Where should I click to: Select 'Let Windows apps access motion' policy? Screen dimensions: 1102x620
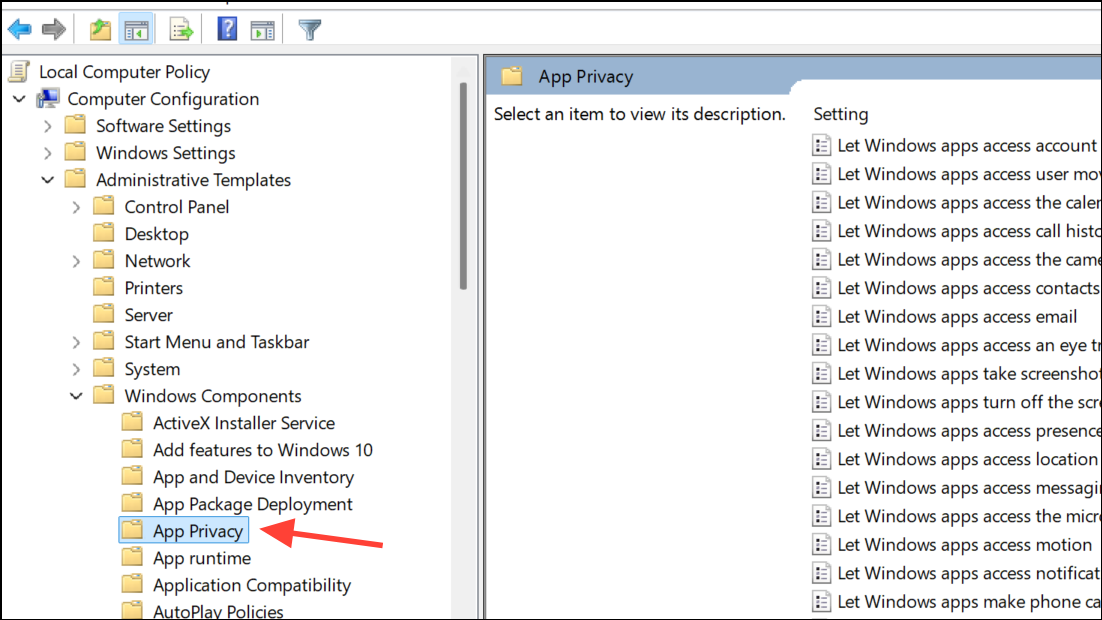(x=964, y=545)
